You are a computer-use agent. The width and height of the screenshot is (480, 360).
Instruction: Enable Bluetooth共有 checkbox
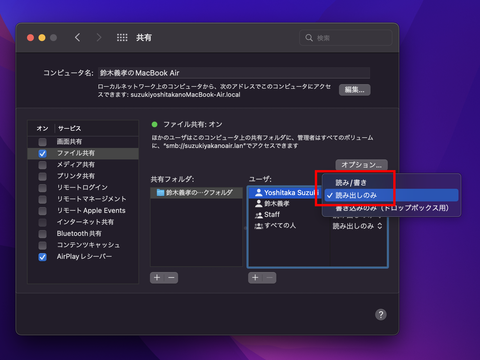coord(42,234)
